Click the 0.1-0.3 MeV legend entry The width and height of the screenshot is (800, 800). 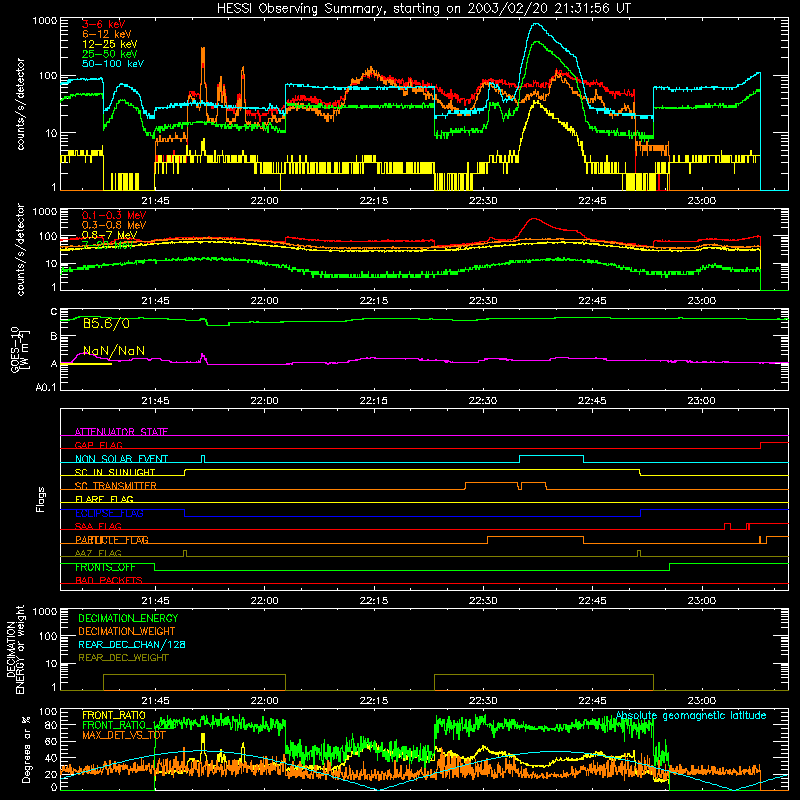(114, 216)
